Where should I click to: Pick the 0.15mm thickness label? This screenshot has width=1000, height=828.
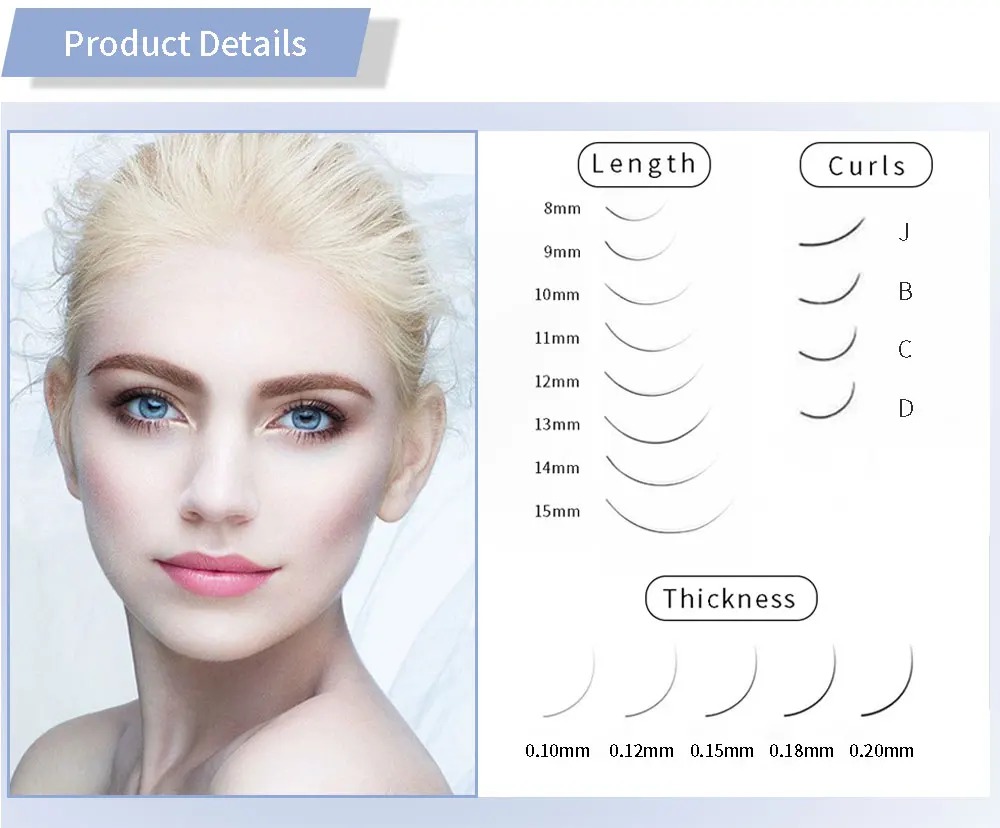tap(722, 751)
